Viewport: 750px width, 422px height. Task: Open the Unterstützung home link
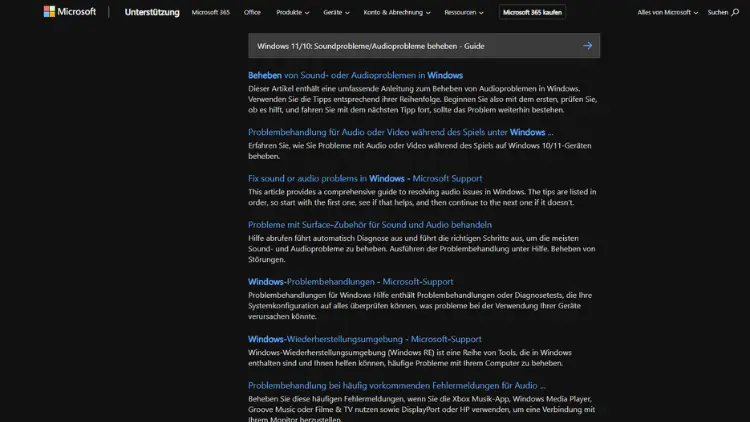[x=152, y=12]
